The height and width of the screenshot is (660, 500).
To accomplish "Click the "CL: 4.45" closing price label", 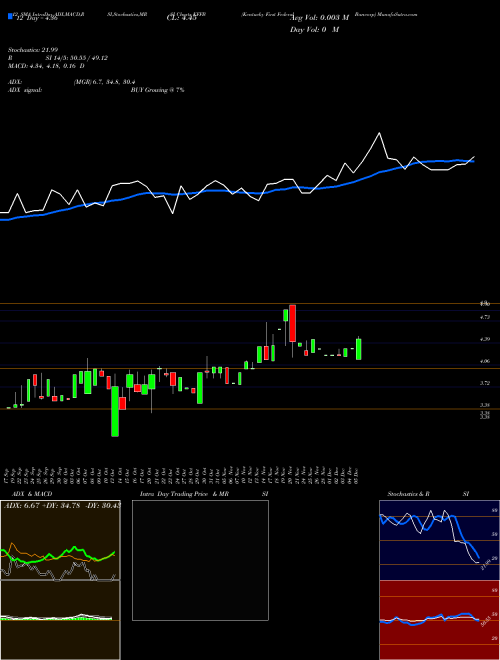I will click(x=182, y=18).
